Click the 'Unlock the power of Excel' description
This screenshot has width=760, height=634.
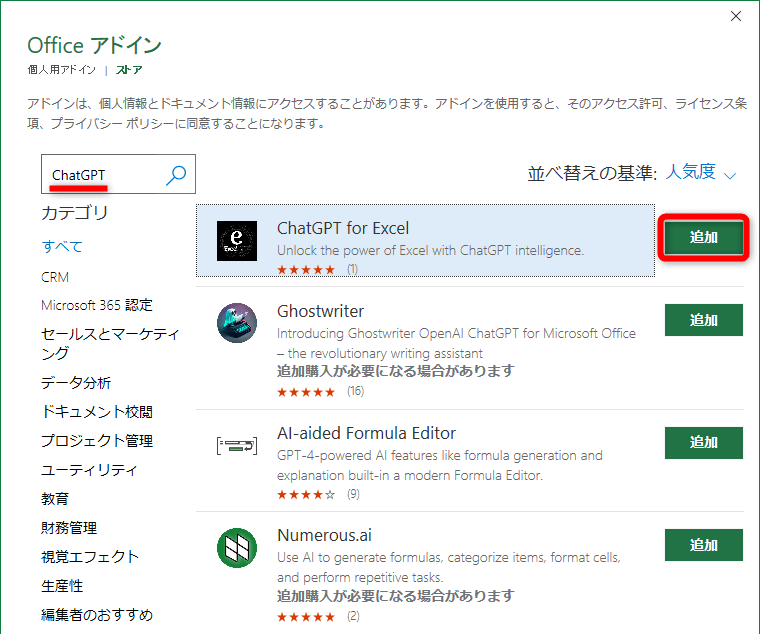click(x=430, y=251)
